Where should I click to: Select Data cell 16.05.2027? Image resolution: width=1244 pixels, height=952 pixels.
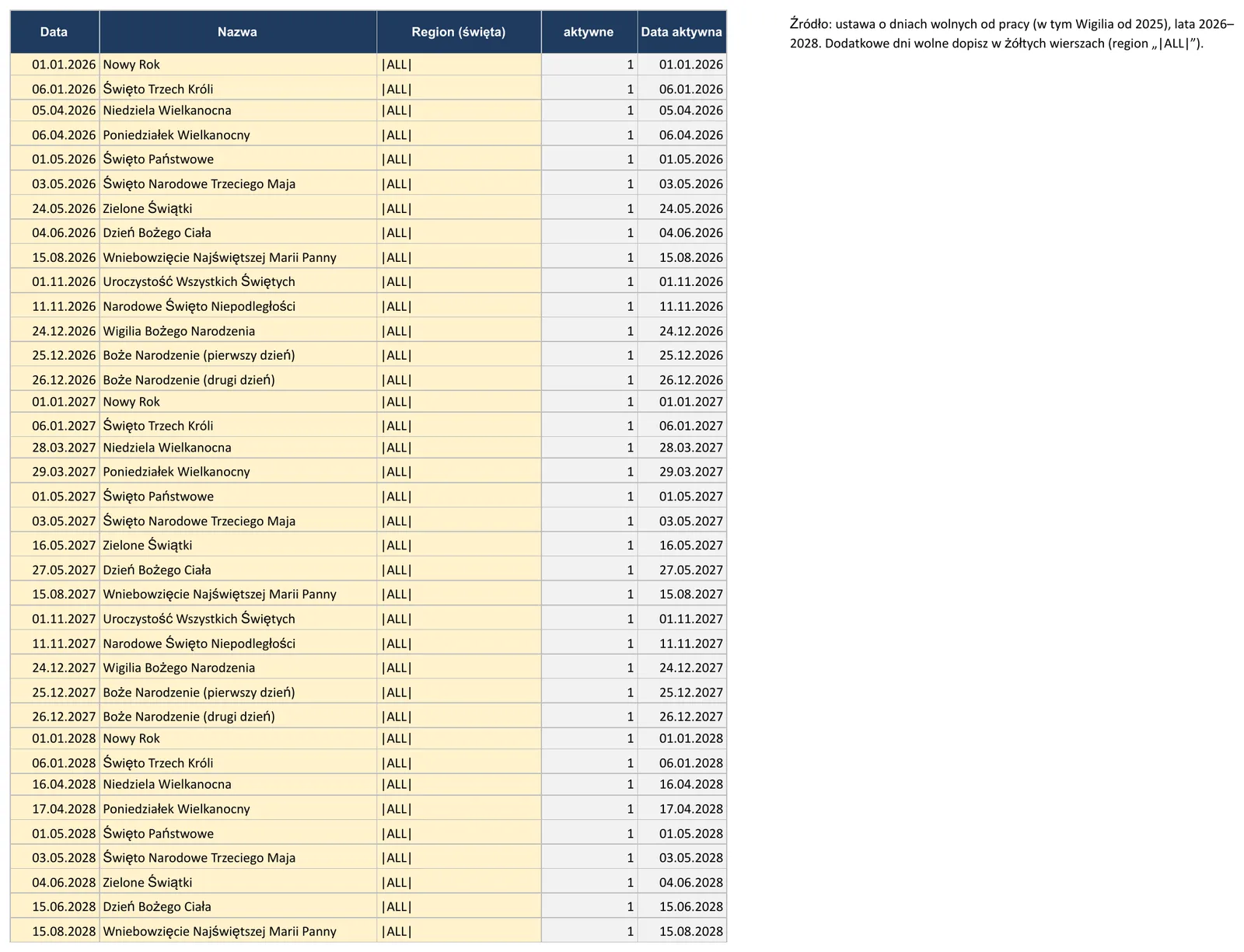(54, 545)
